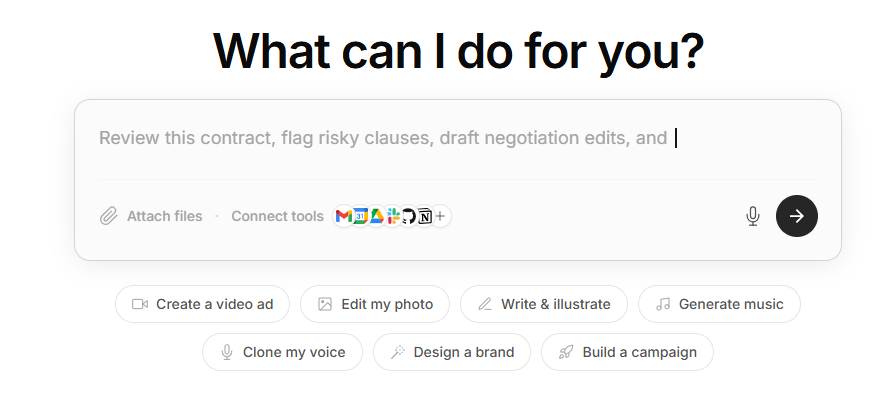
Task: Connect the Google Drive icon
Action: [376, 216]
